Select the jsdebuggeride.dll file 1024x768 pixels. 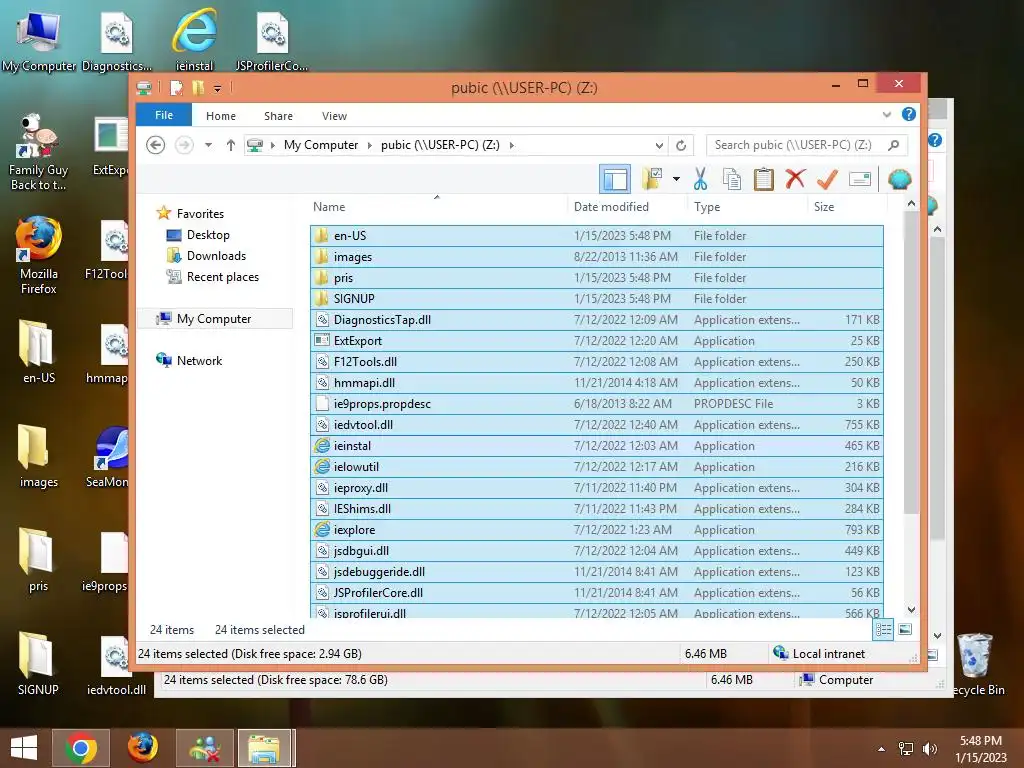click(597, 571)
